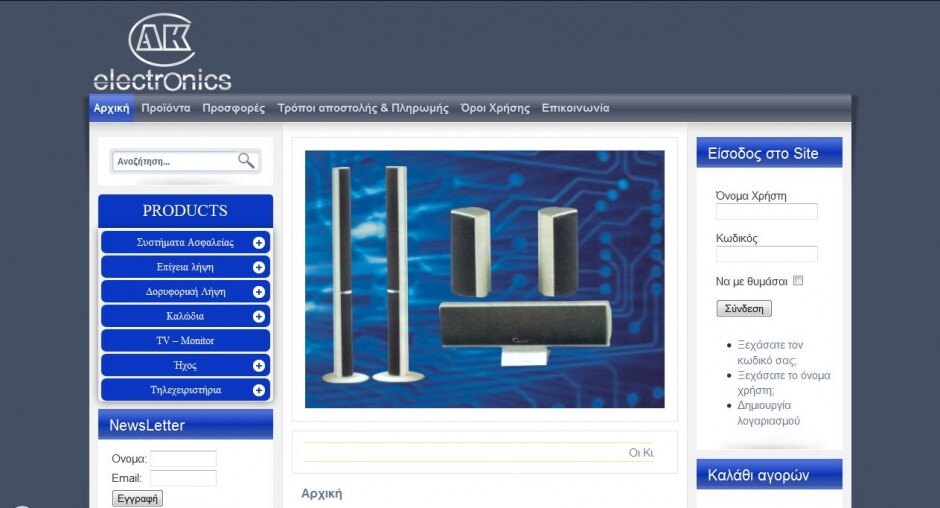
Task: Open Ξεχάσατε το όνομα χρήστη link
Action: [x=784, y=383]
